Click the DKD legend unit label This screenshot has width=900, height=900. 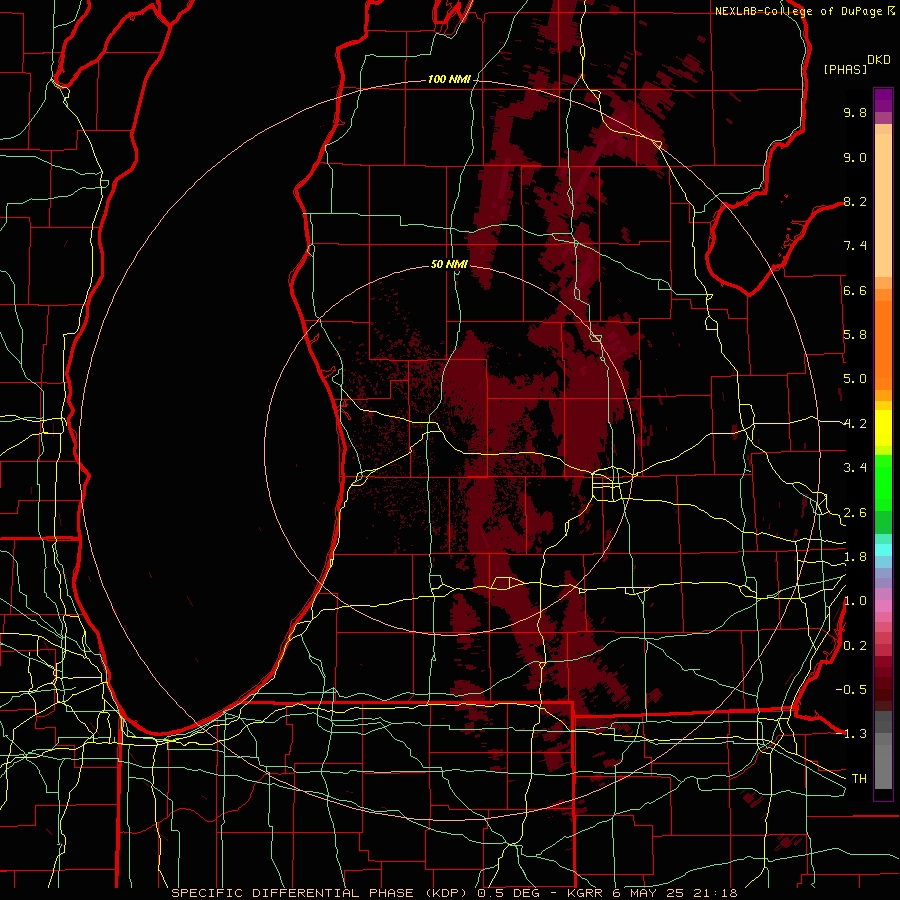(879, 60)
